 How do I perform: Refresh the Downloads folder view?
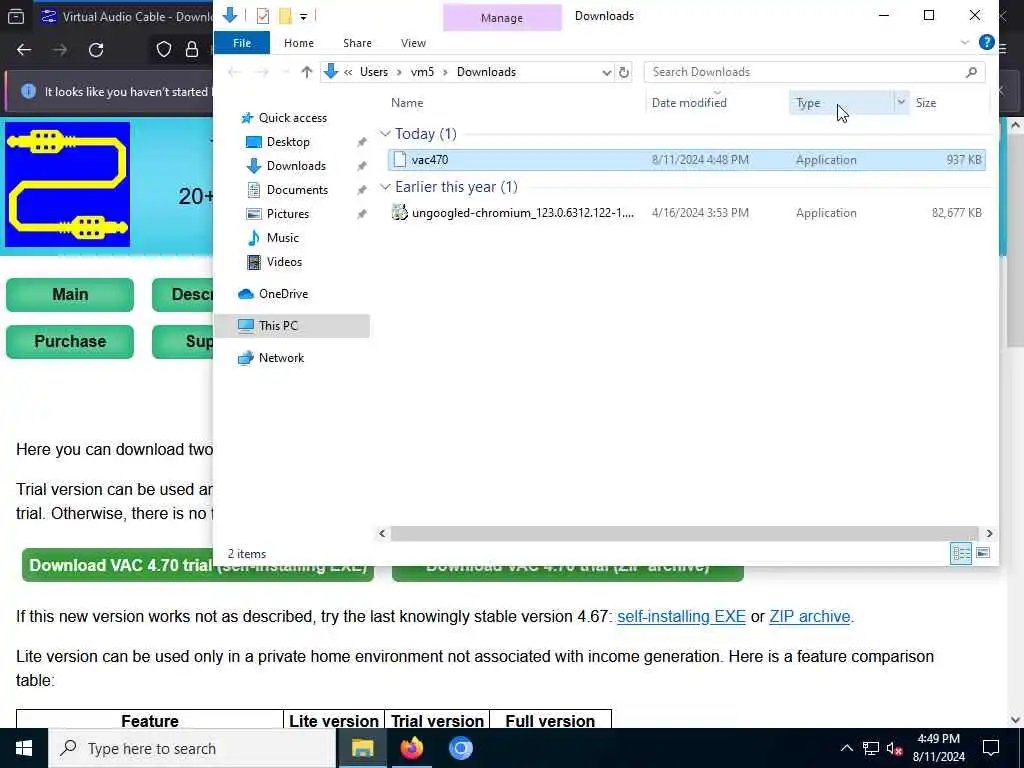click(x=624, y=72)
